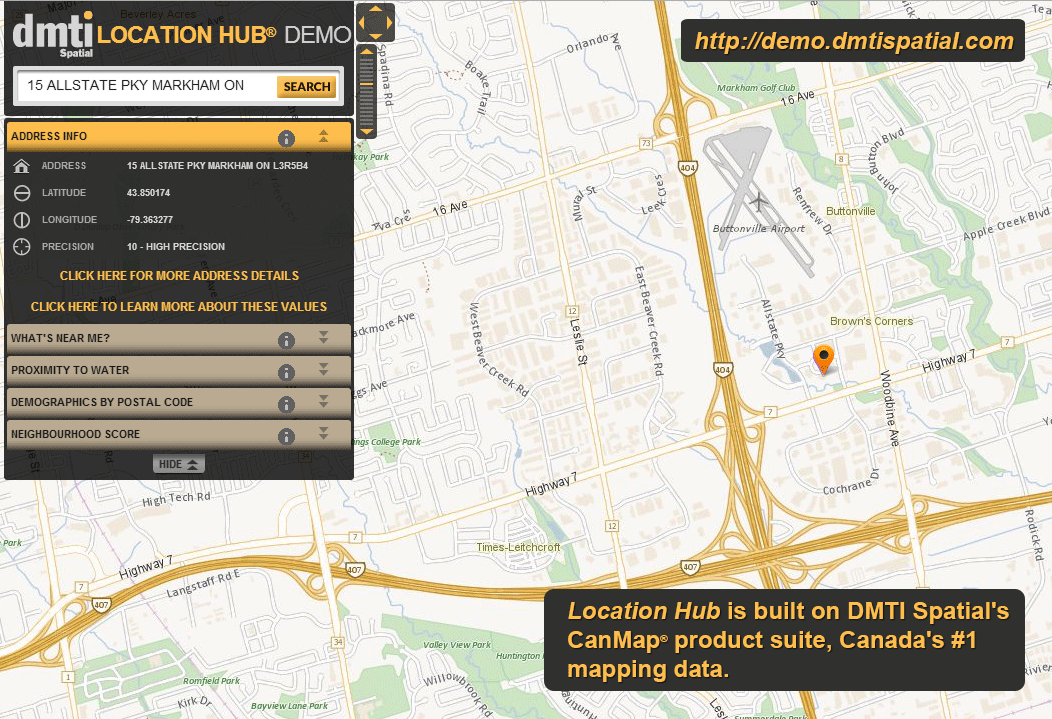Click the address search input field

click(145, 86)
